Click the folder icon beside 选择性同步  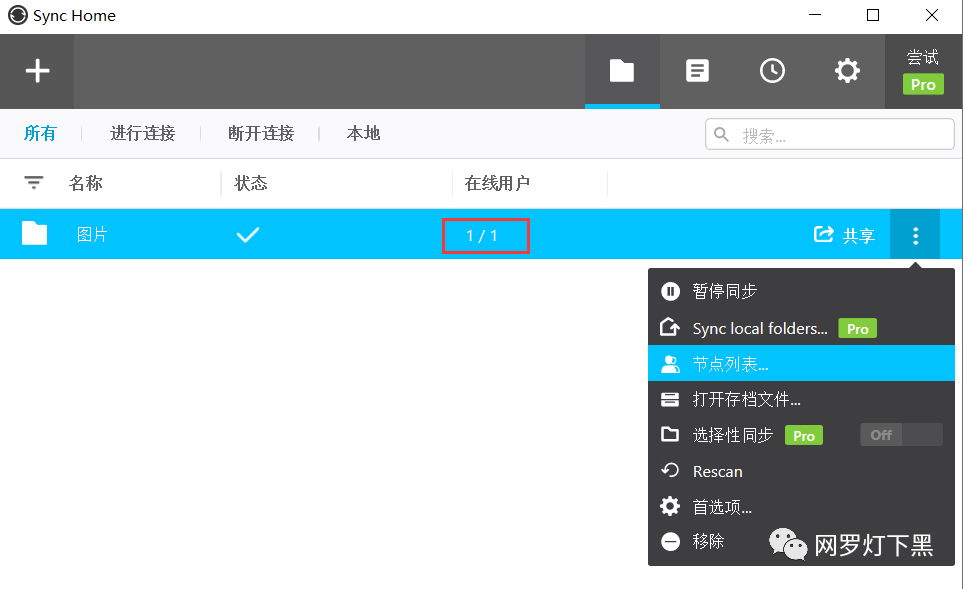point(670,434)
